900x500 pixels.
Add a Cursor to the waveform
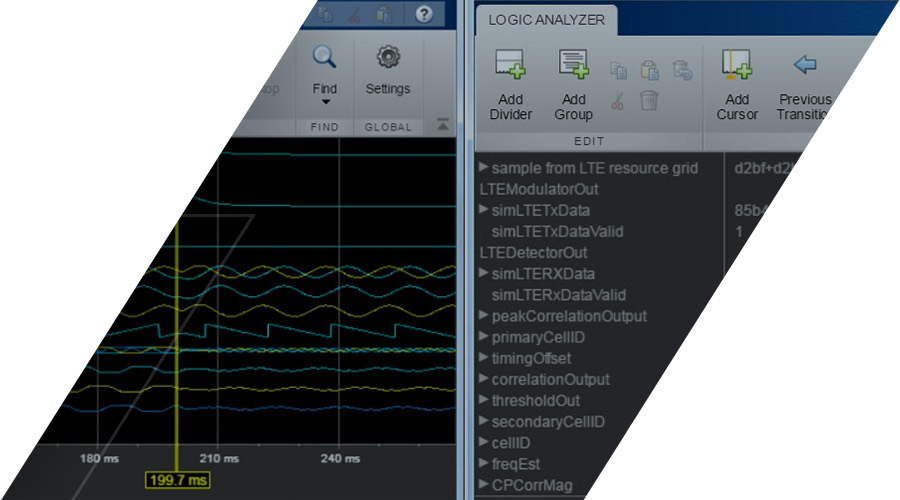[x=737, y=84]
